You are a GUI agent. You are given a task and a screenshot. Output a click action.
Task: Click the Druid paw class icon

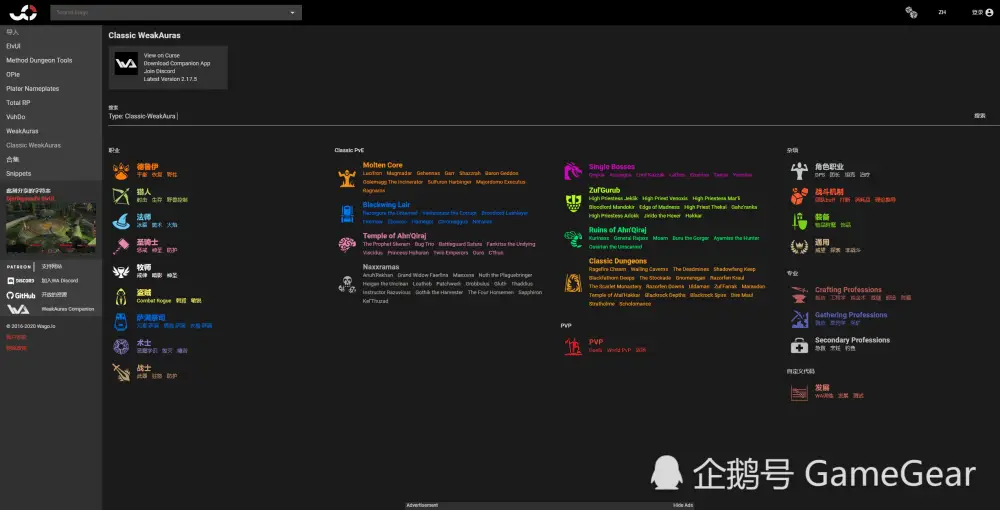point(121,171)
